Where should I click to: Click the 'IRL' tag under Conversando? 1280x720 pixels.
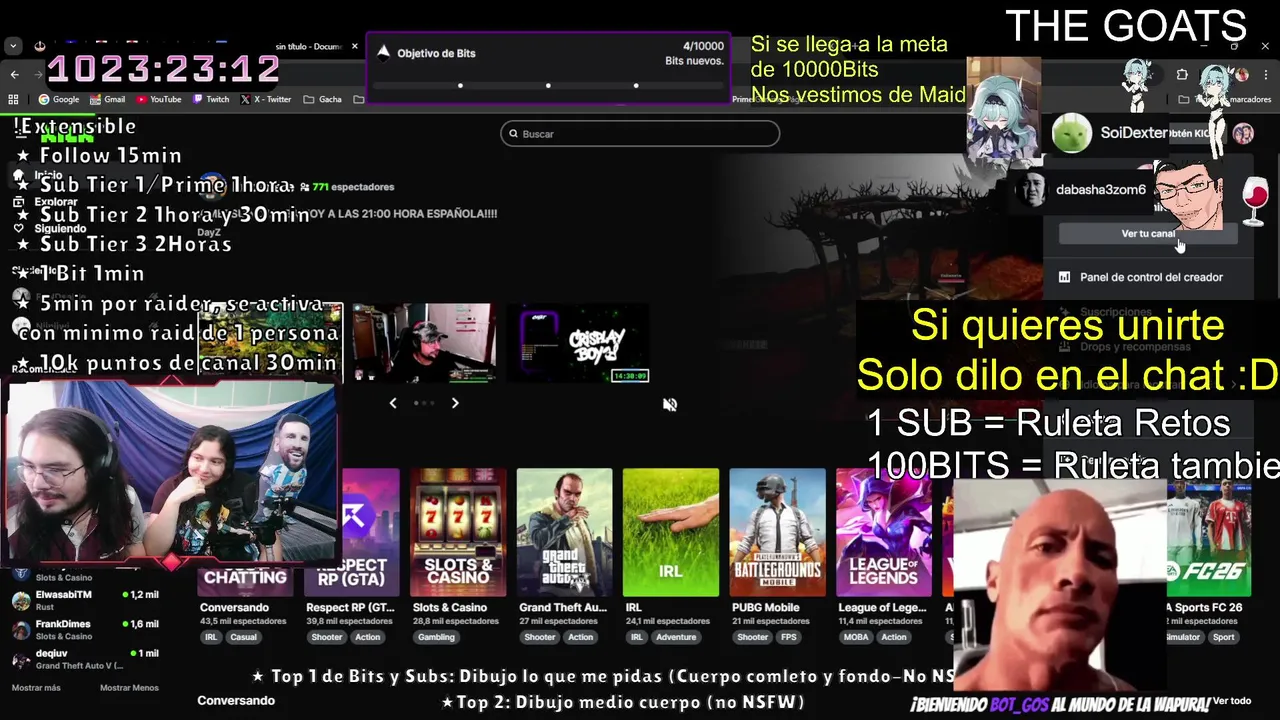(211, 637)
